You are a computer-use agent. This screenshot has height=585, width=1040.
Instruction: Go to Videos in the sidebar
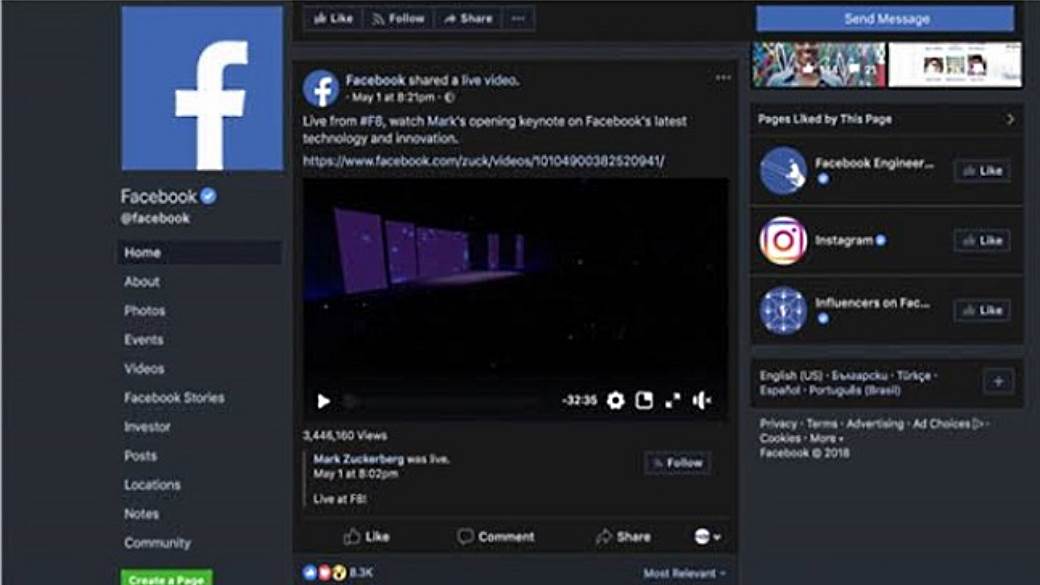[144, 369]
